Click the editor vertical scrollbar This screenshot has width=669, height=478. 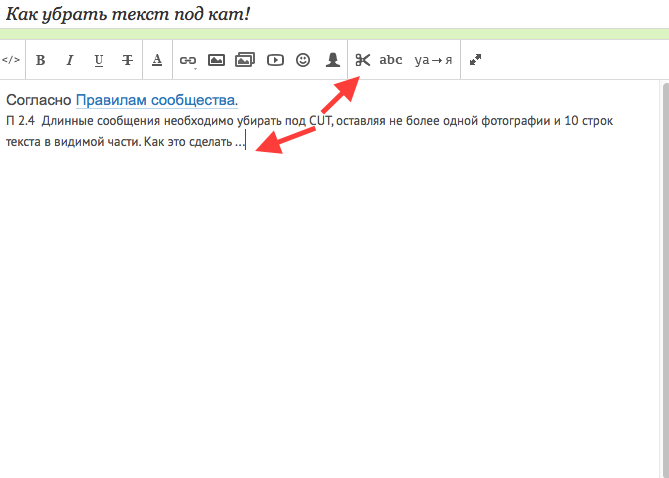coord(664,280)
